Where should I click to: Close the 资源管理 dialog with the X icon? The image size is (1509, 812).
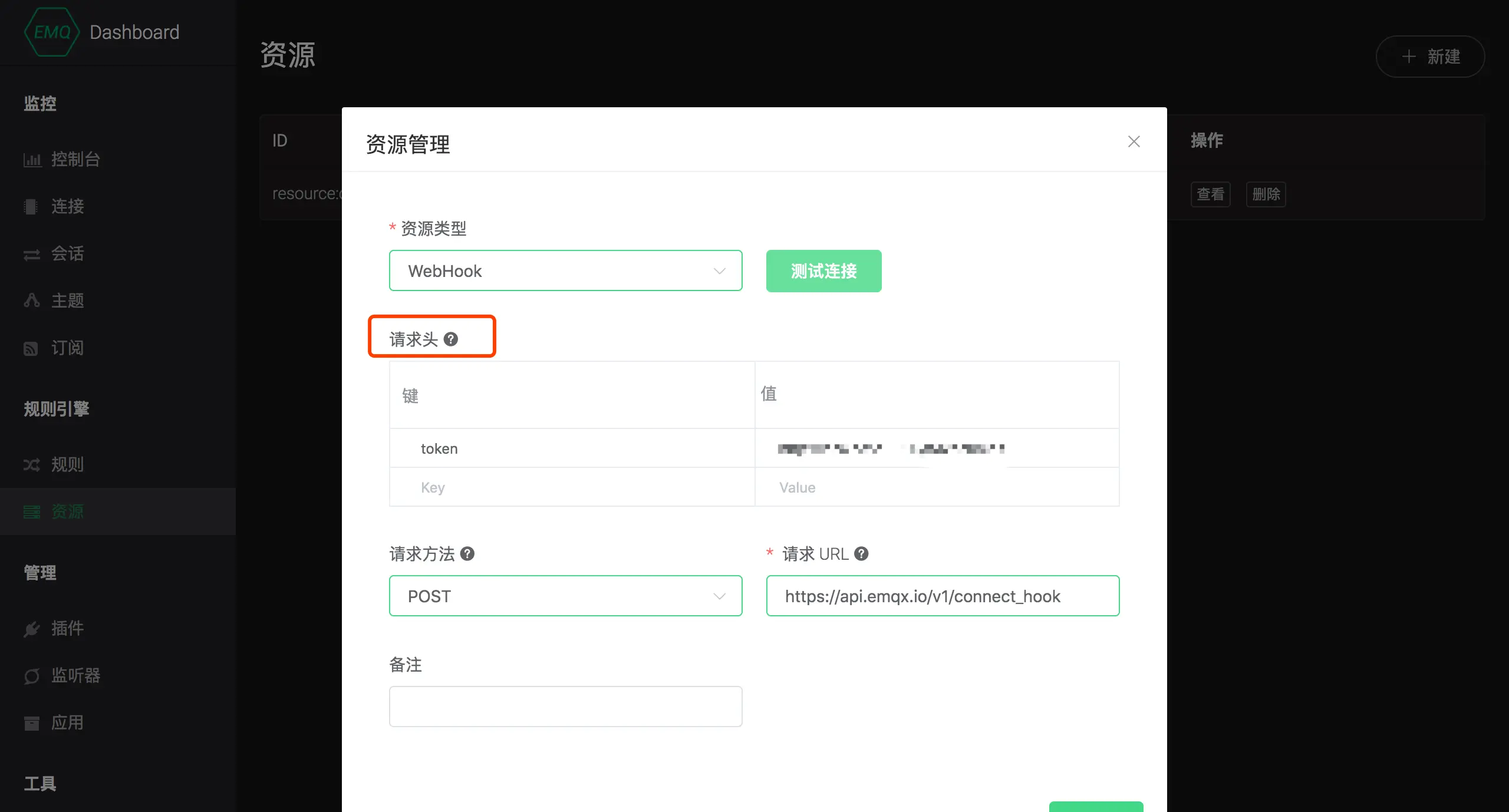(x=1134, y=141)
